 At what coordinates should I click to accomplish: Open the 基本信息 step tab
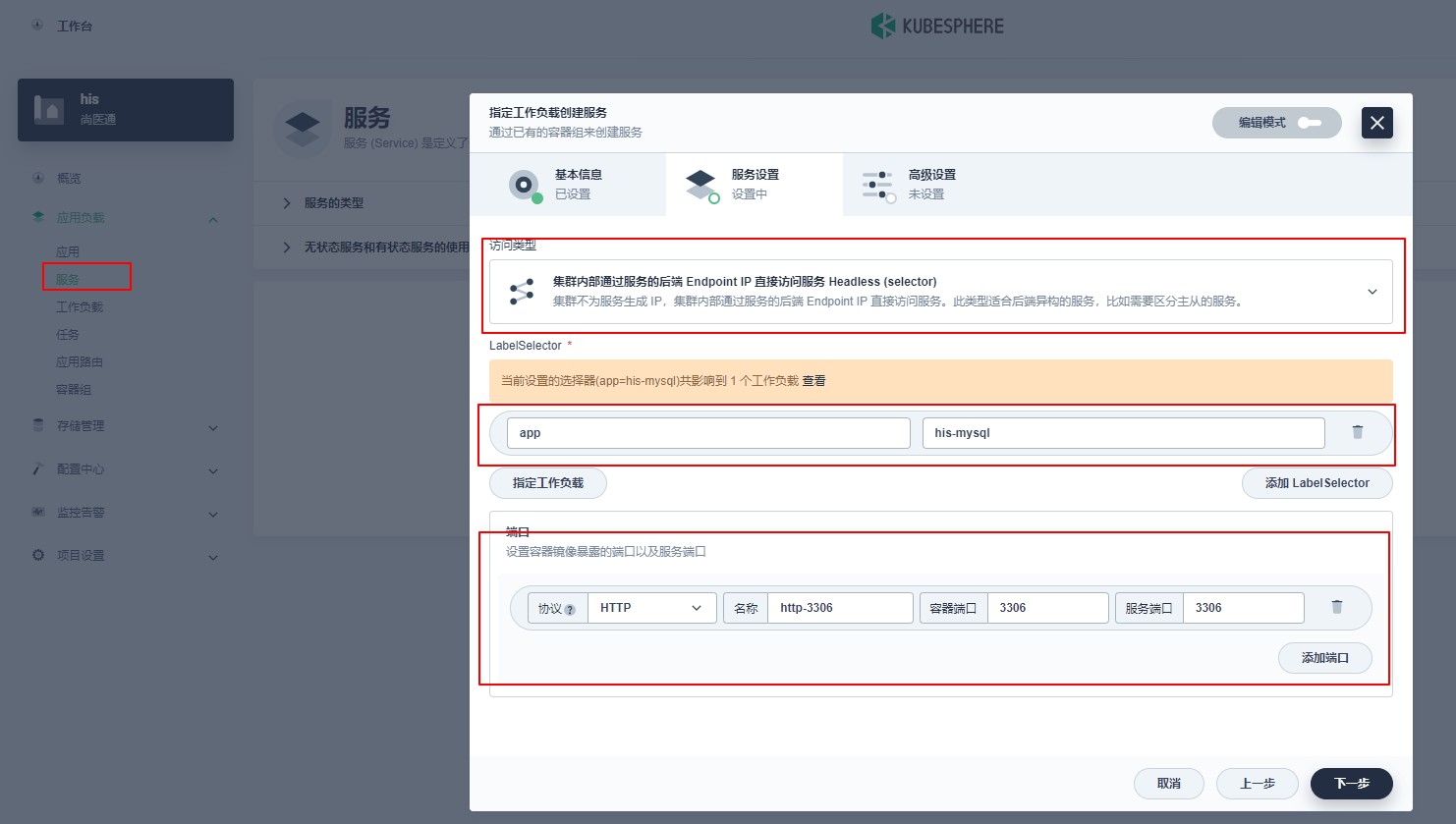pos(568,184)
